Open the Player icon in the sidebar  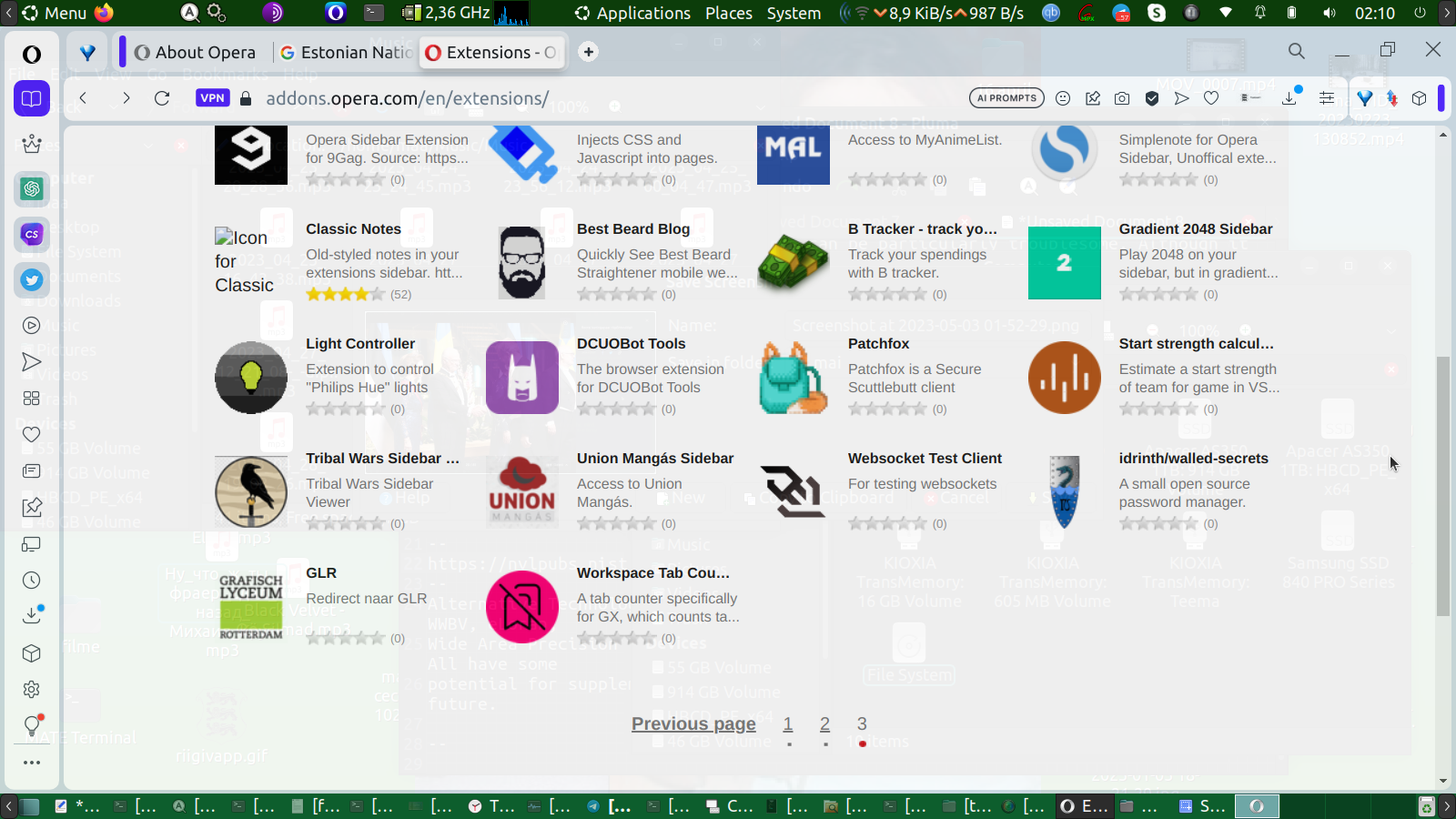(32, 325)
